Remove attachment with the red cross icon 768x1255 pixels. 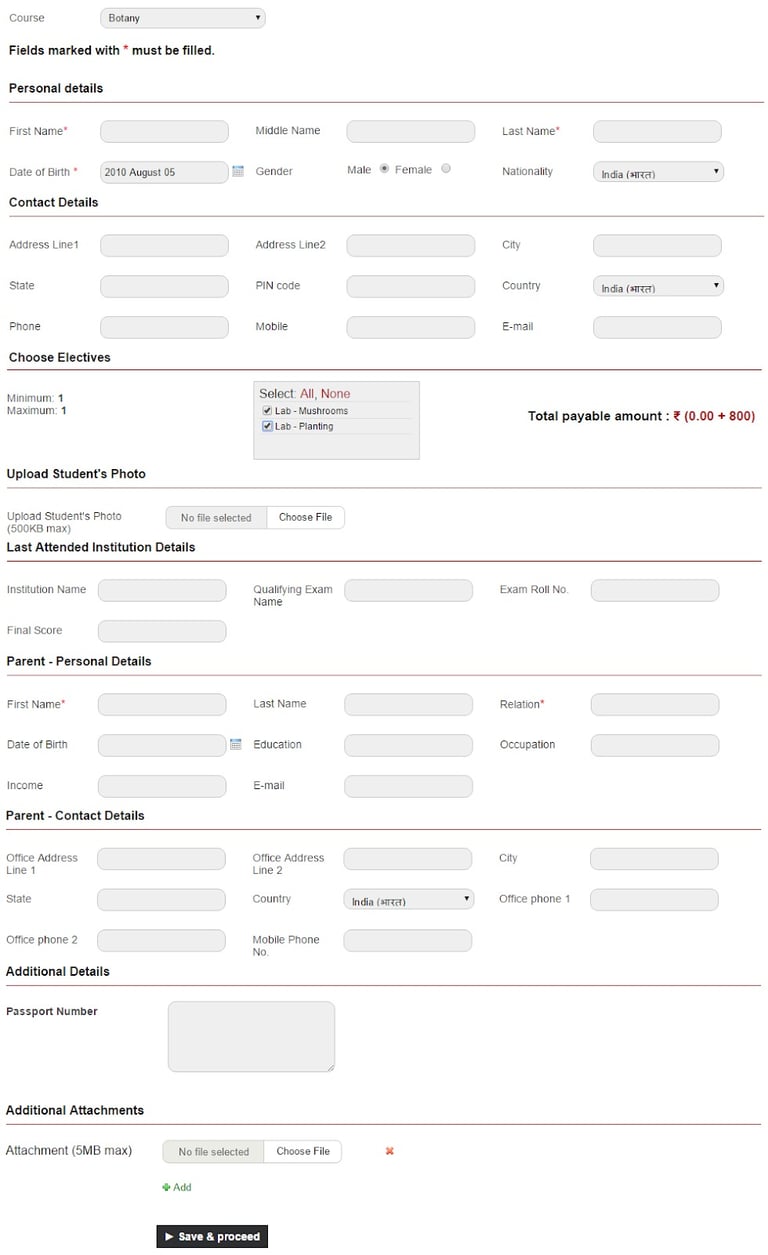pos(389,1151)
